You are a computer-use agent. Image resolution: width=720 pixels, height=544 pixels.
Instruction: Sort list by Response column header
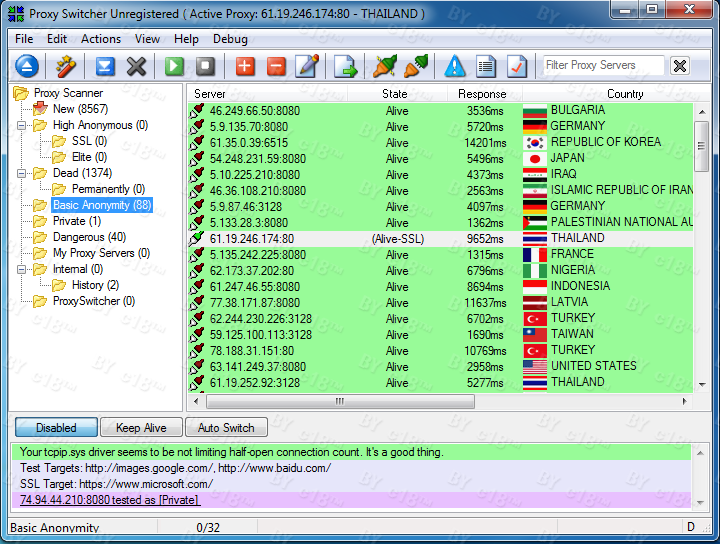482,94
